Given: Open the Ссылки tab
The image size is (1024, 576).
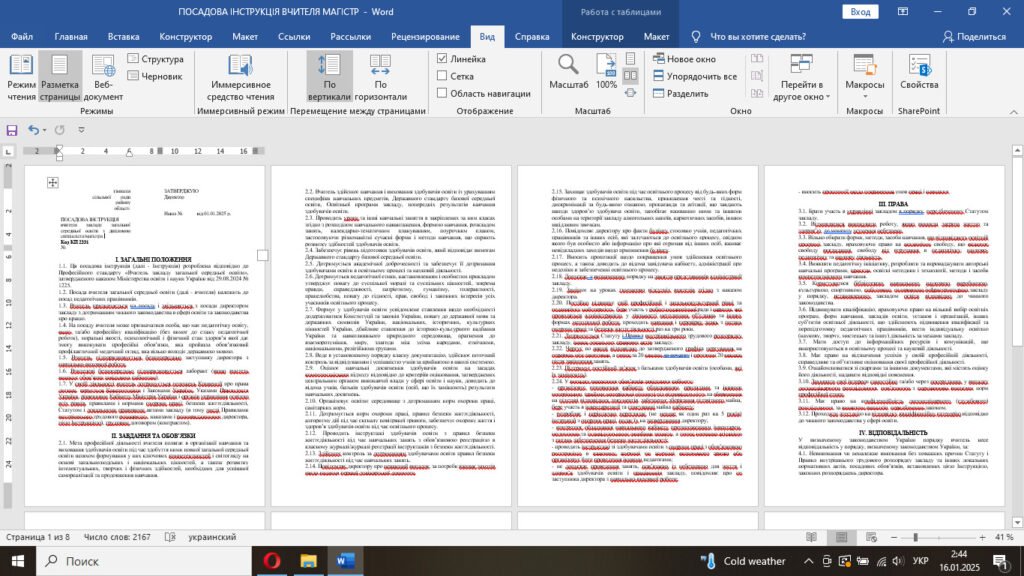Looking at the screenshot, I should [x=294, y=37].
